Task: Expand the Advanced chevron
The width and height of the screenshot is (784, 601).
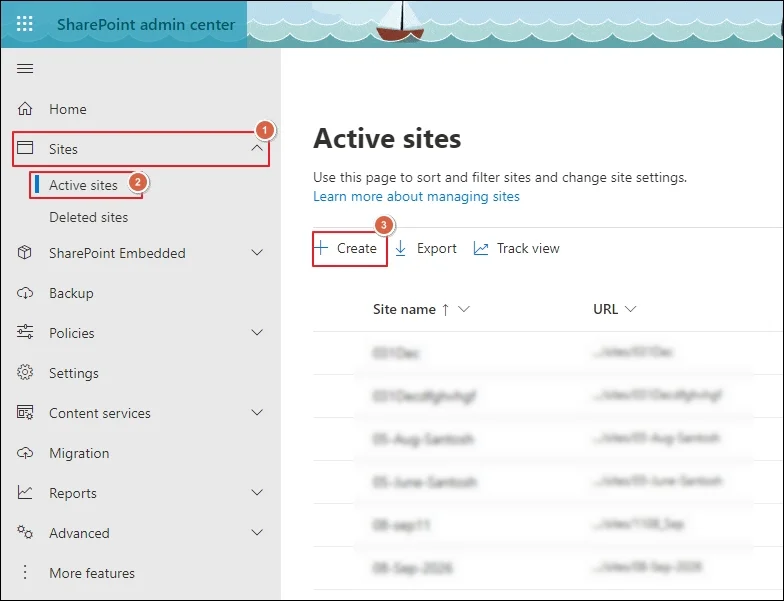Action: pos(257,532)
